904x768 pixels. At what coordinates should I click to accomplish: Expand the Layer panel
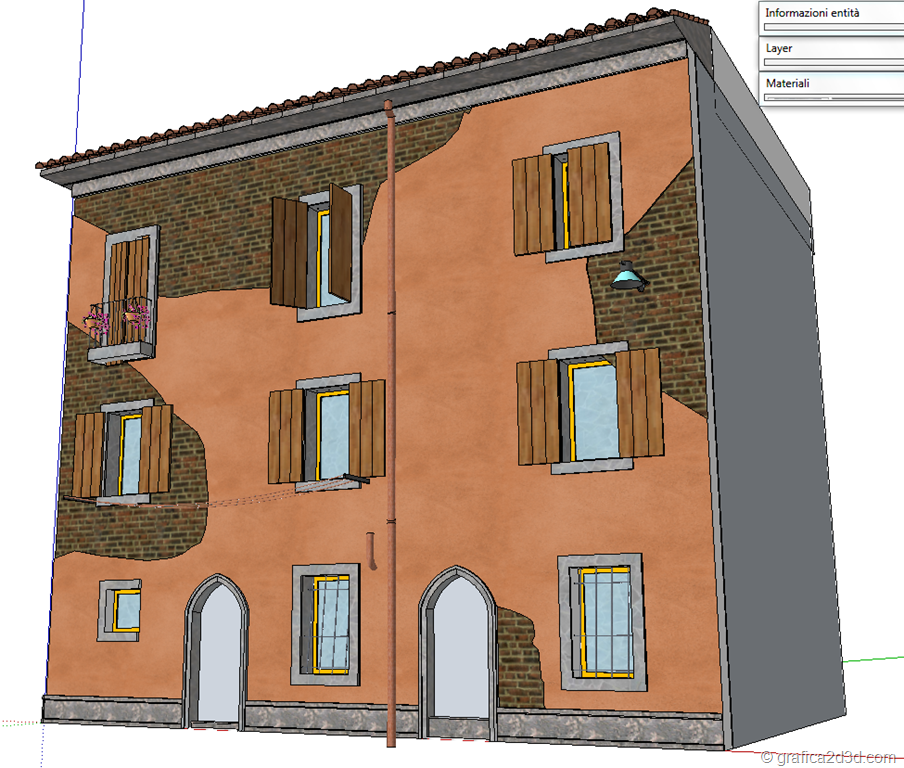pyautogui.click(x=780, y=48)
